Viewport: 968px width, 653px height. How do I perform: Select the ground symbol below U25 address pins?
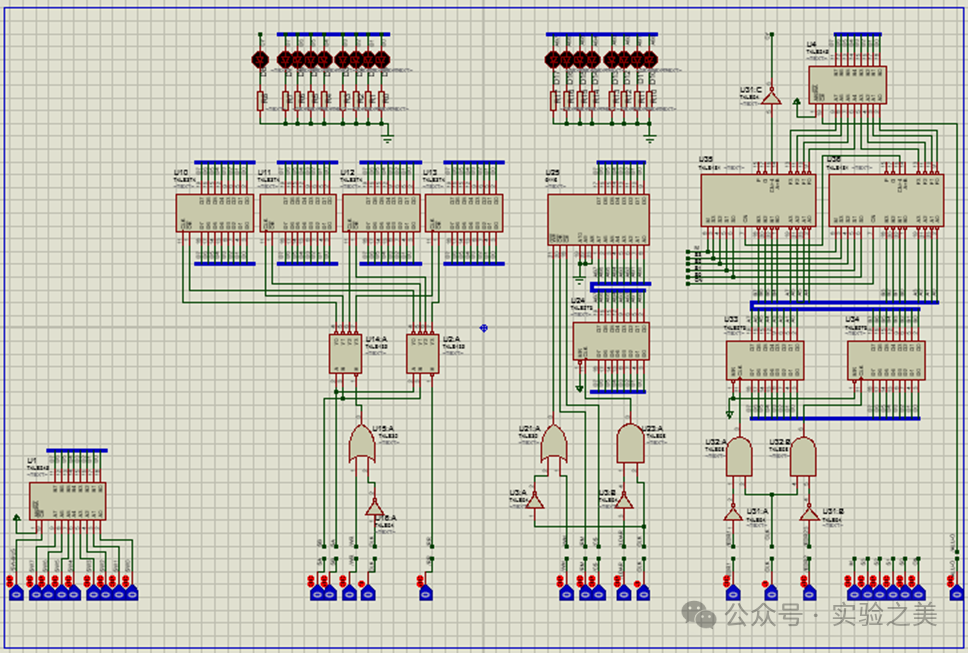pyautogui.click(x=579, y=280)
